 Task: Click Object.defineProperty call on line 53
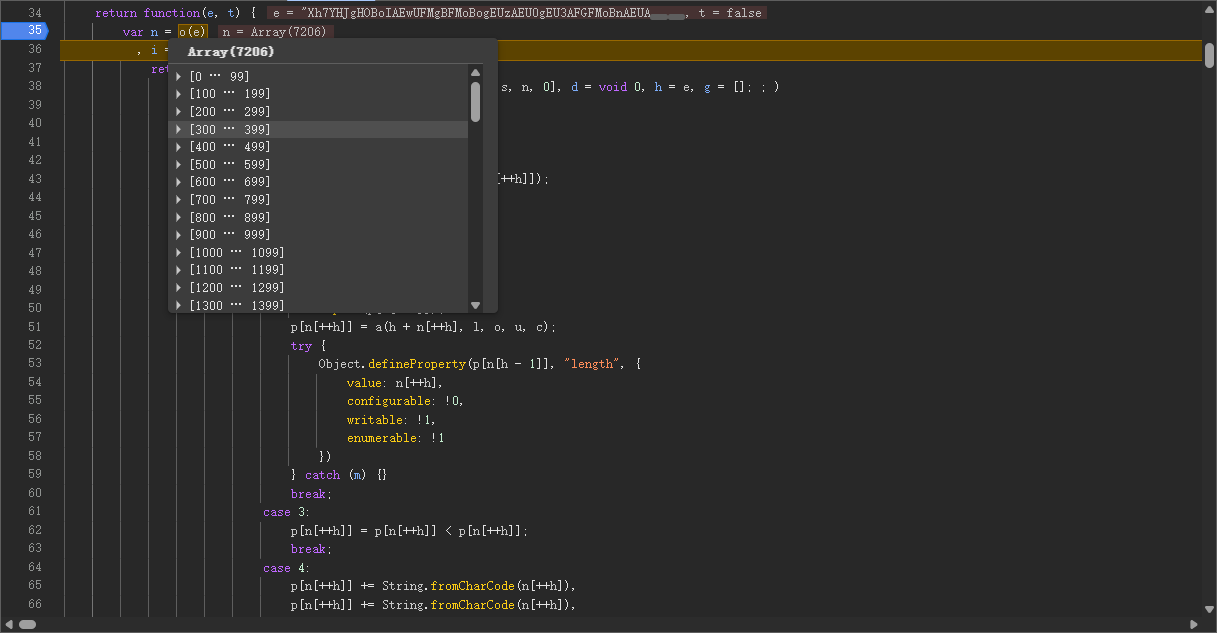[x=392, y=364]
